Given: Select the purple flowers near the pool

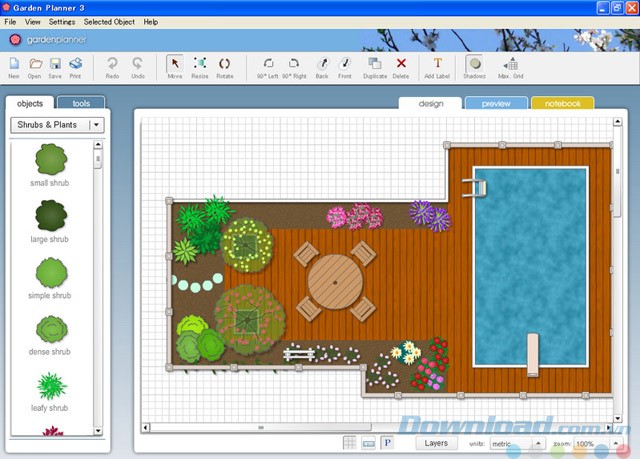Looking at the screenshot, I should tap(430, 215).
